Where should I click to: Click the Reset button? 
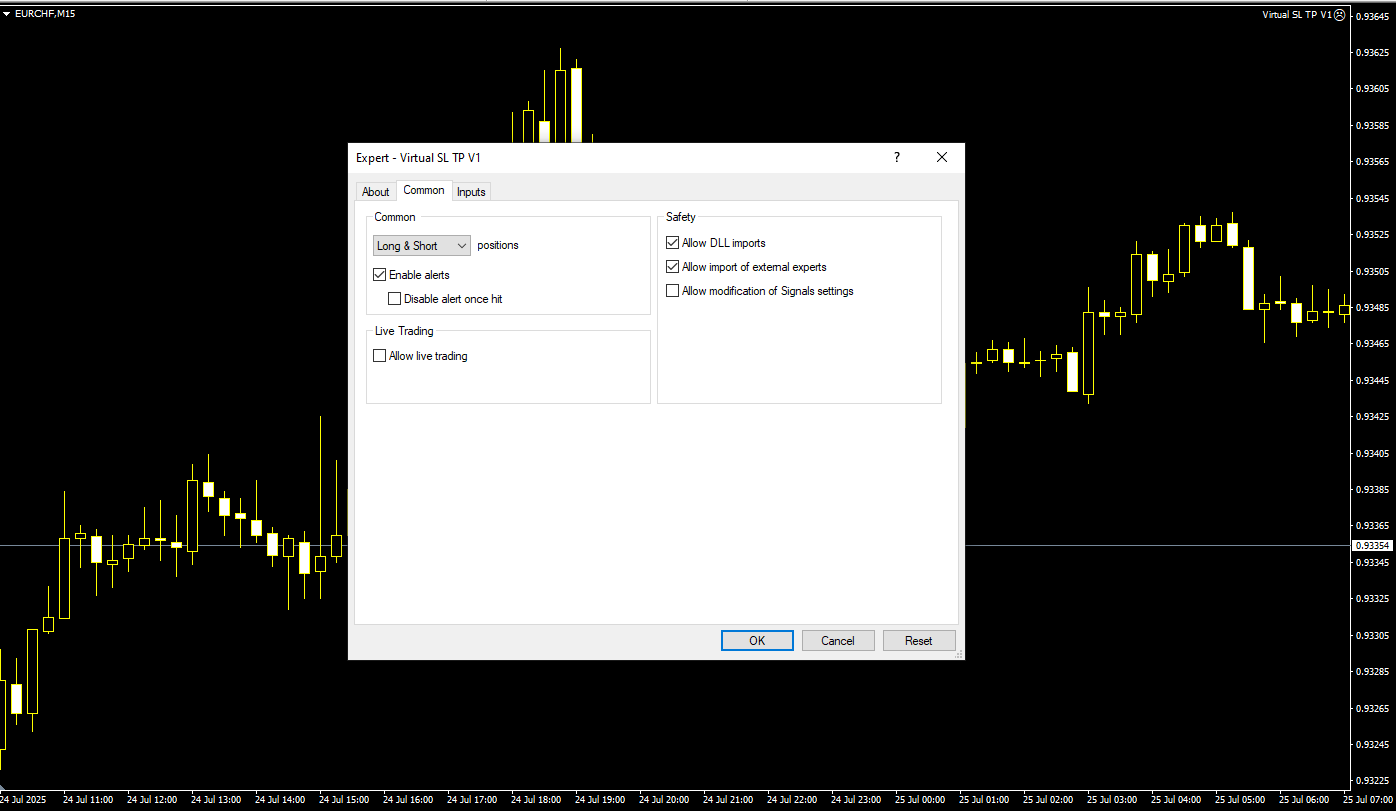pyautogui.click(x=919, y=641)
